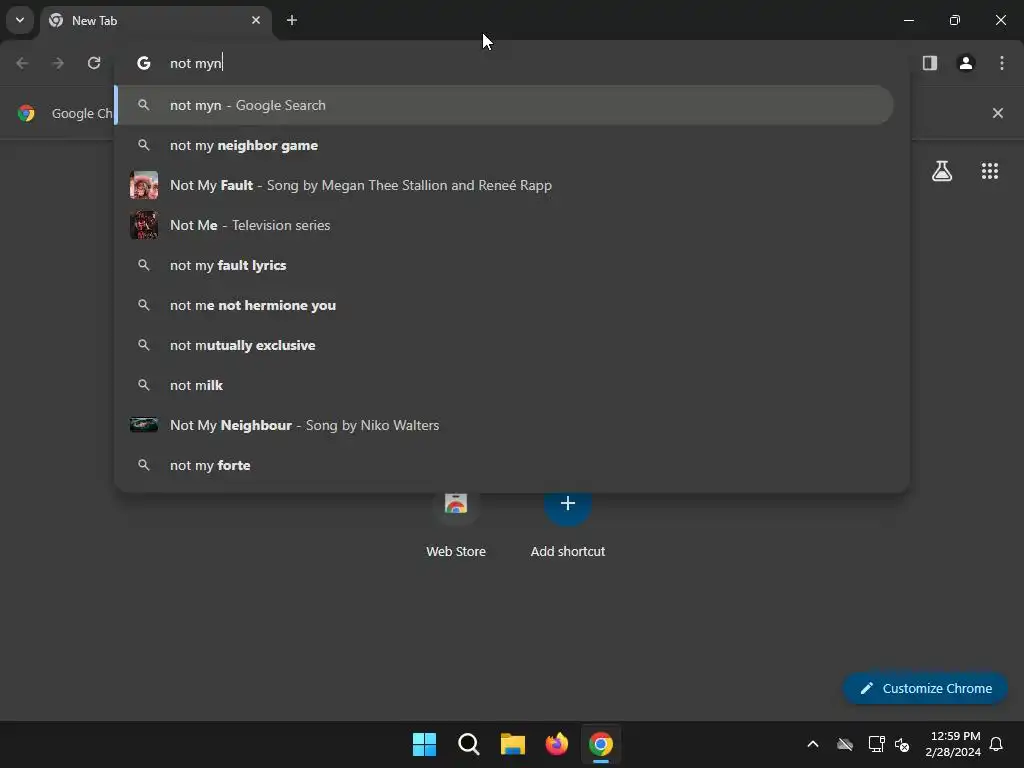Open Chrome's three-dot menu
The width and height of the screenshot is (1024, 768).
(x=1002, y=63)
